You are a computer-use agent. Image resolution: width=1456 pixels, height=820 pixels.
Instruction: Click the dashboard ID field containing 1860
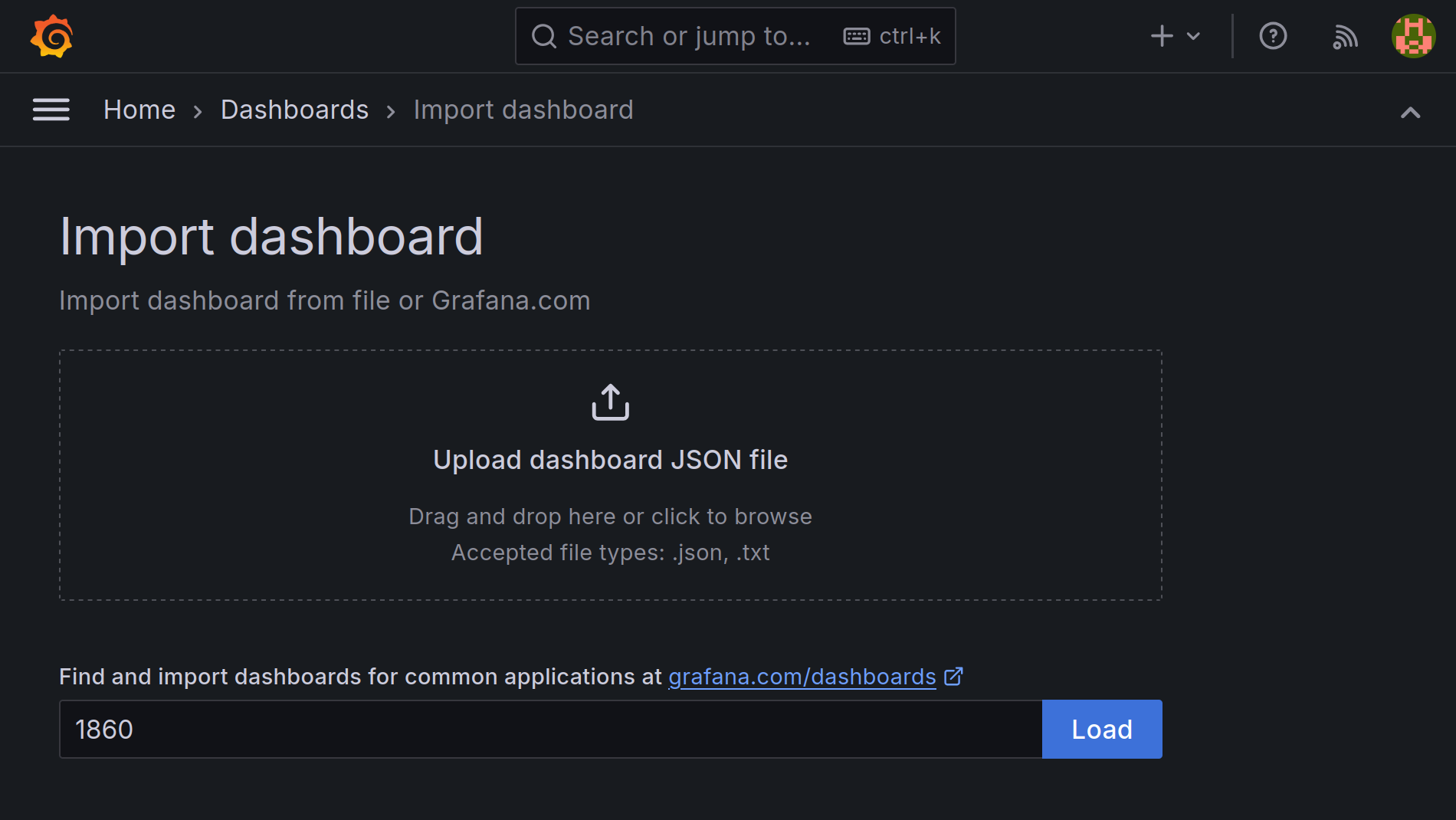(x=536, y=729)
